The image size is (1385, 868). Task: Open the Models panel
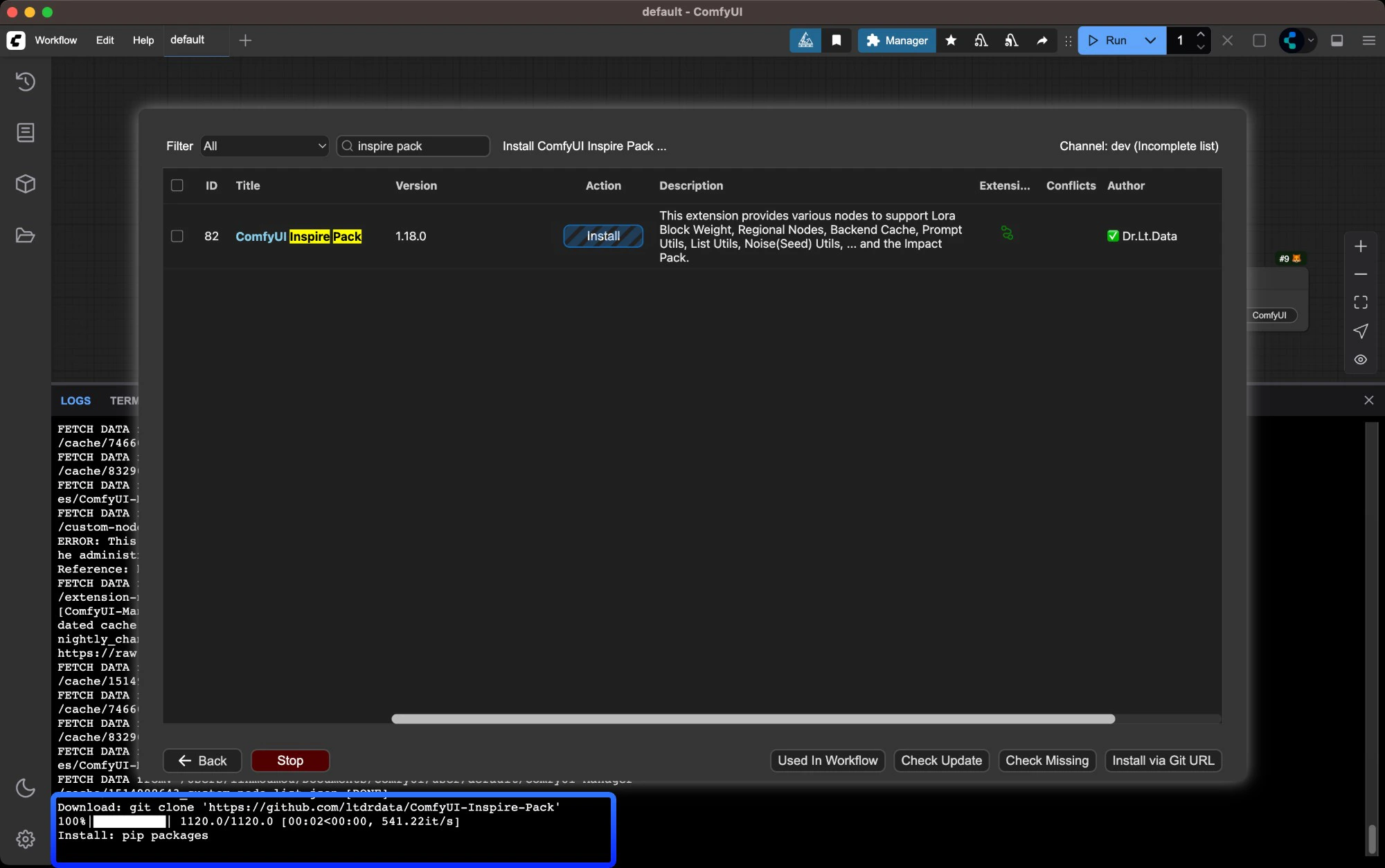pos(26,184)
